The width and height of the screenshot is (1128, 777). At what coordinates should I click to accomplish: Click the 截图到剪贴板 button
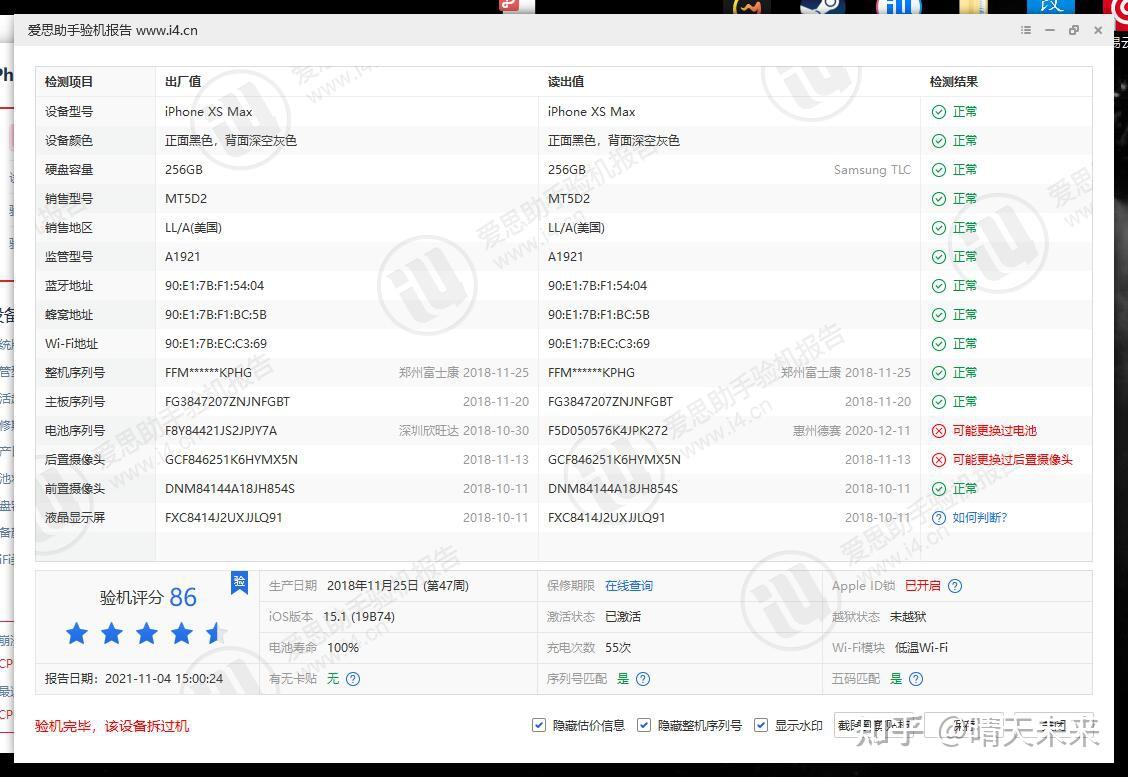click(x=875, y=725)
